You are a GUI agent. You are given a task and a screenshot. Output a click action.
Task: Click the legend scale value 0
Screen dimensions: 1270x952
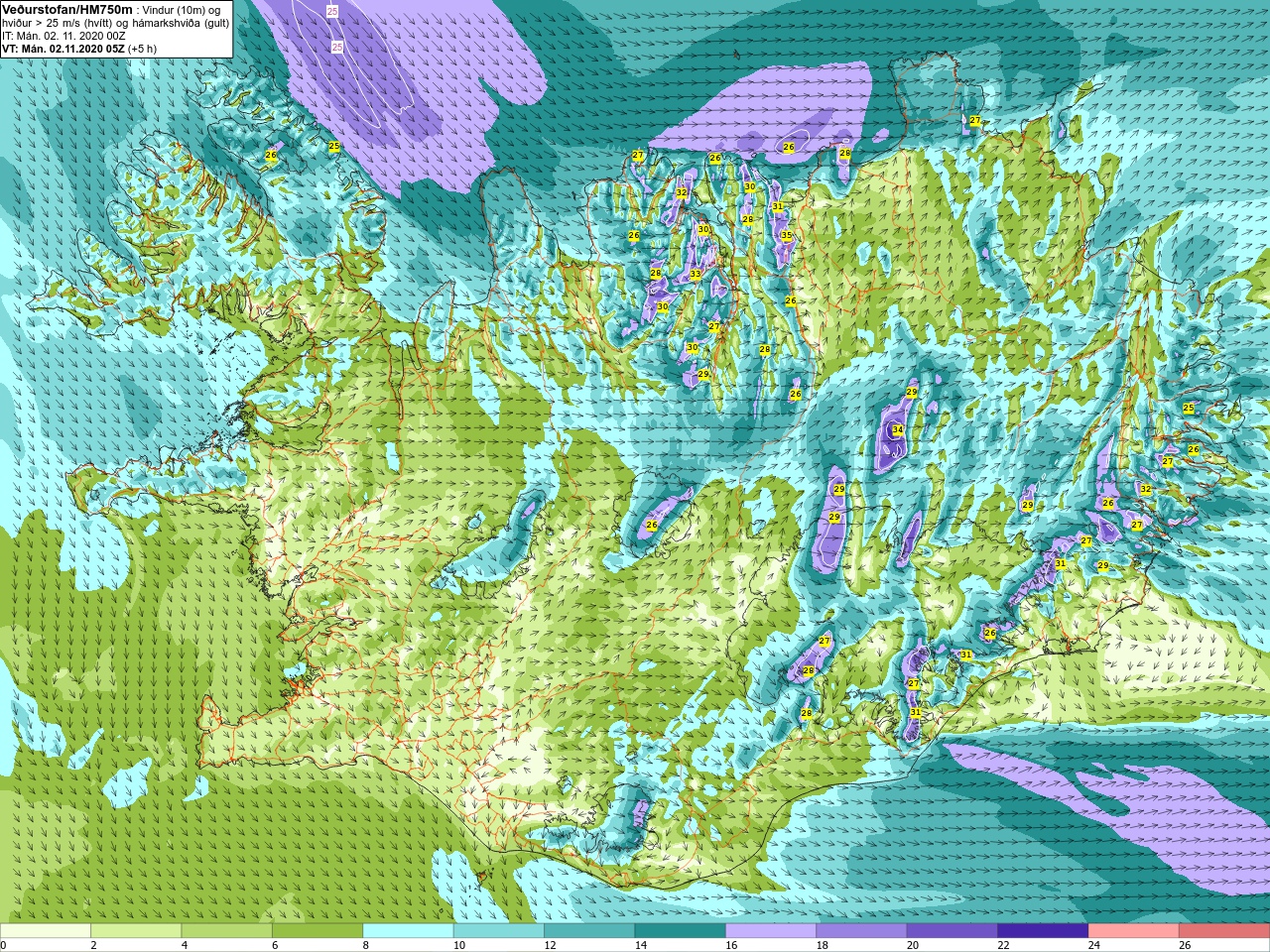pos(4,945)
